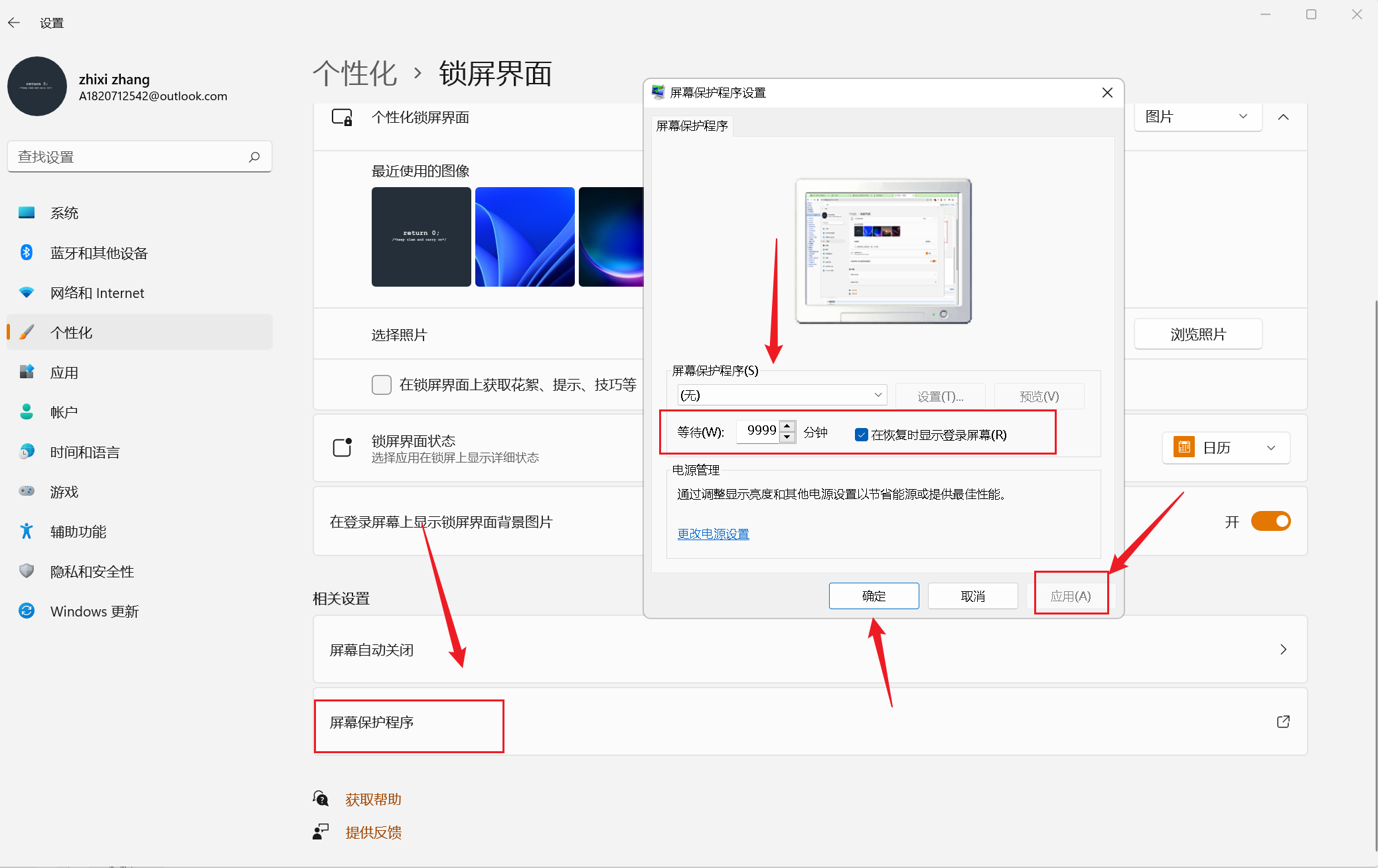This screenshot has height=868, width=1378.
Task: Open Bluetooth and other devices settings
Action: click(99, 253)
